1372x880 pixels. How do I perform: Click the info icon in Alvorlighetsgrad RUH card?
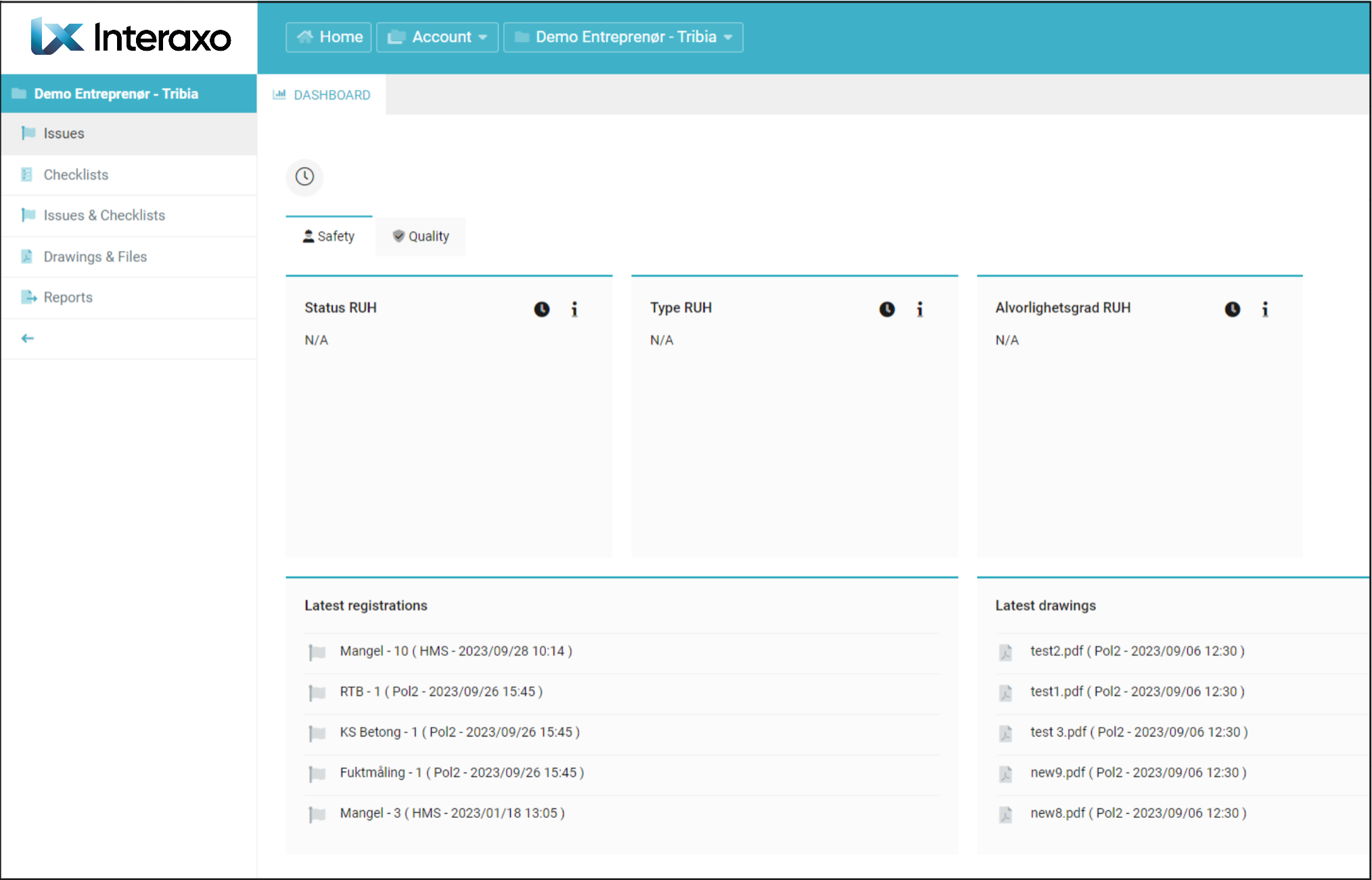click(1264, 309)
